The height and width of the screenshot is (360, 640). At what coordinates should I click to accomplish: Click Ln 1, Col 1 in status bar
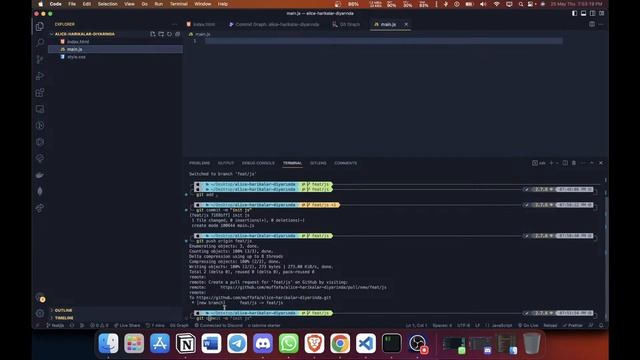coord(416,325)
